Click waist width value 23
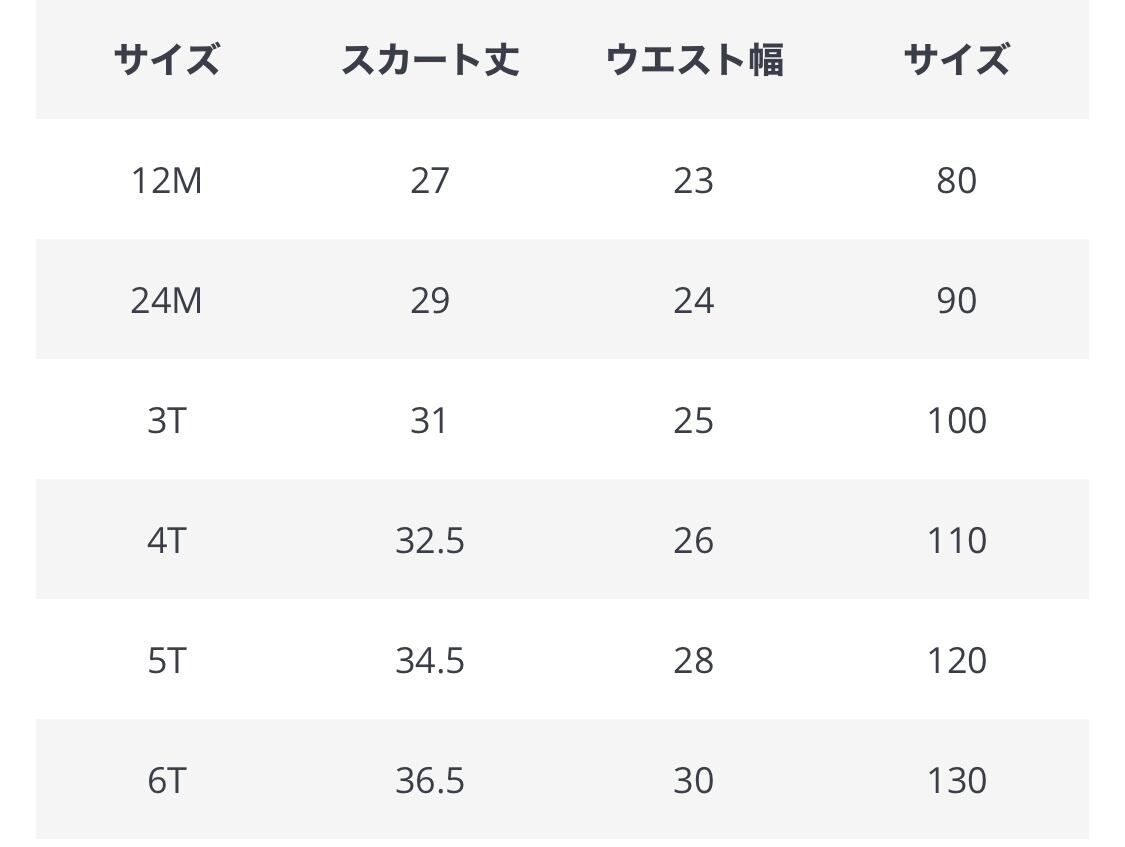This screenshot has width=1125, height=847. 693,181
